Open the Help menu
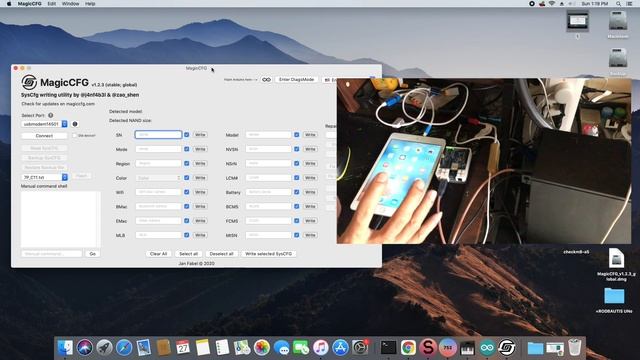 [90, 4]
